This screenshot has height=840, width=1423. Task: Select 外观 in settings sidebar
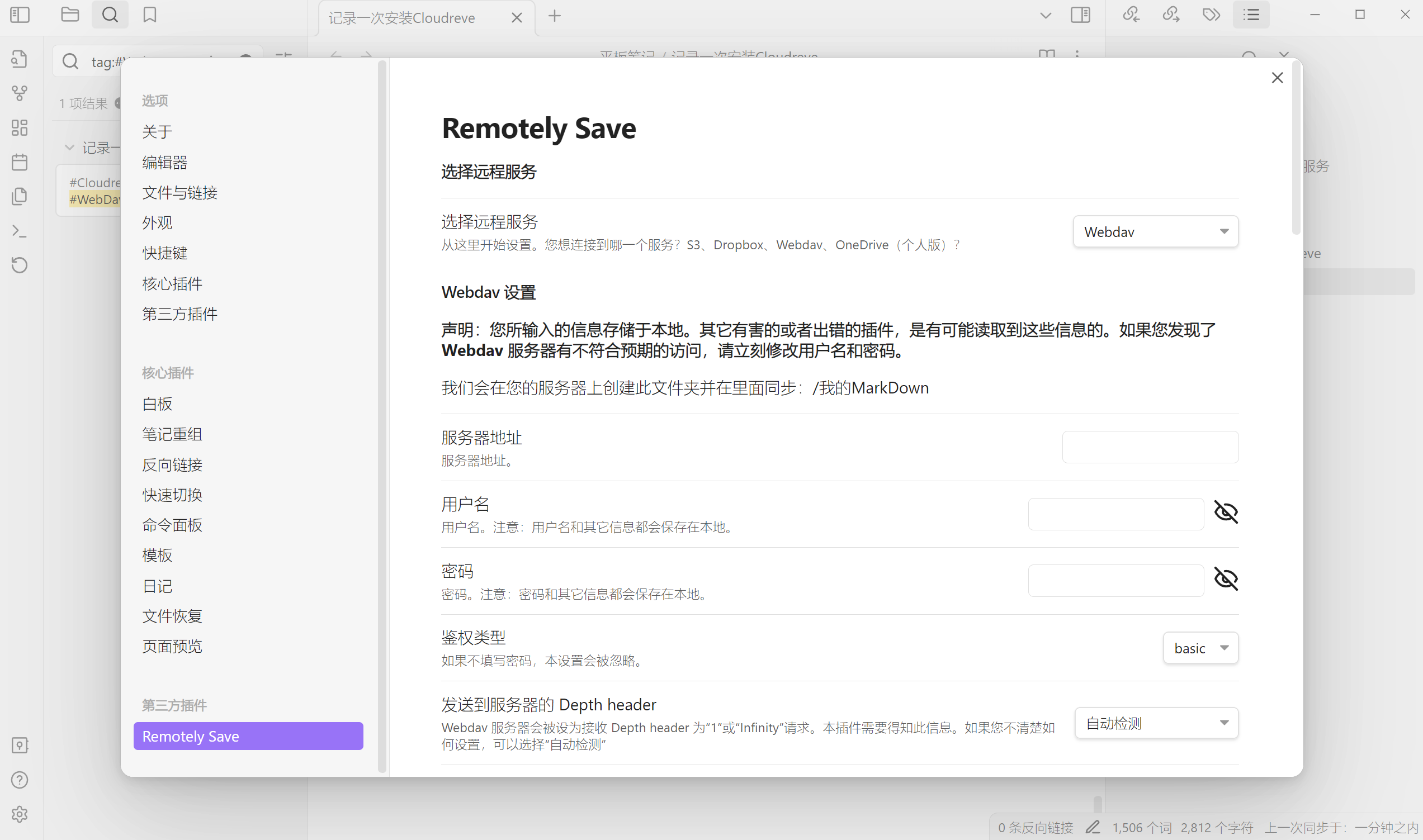pos(157,222)
